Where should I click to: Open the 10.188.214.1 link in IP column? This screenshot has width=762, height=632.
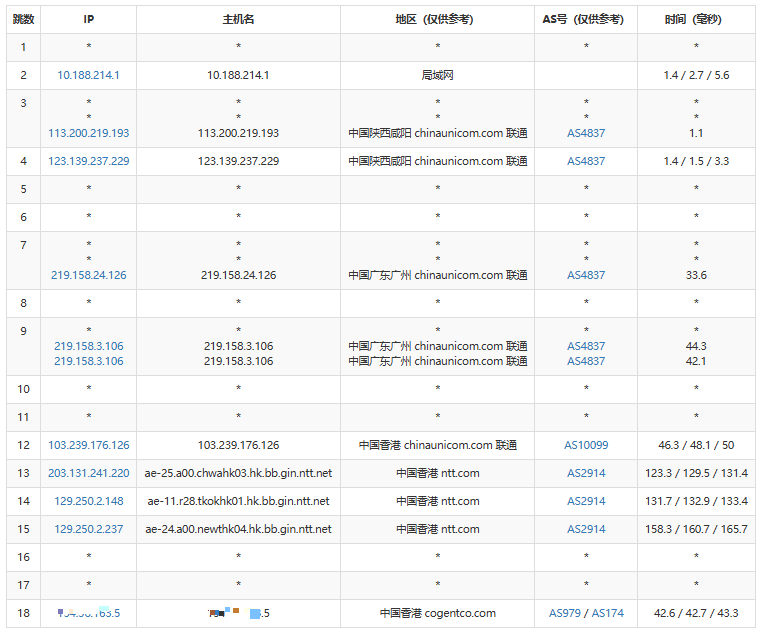click(88, 75)
